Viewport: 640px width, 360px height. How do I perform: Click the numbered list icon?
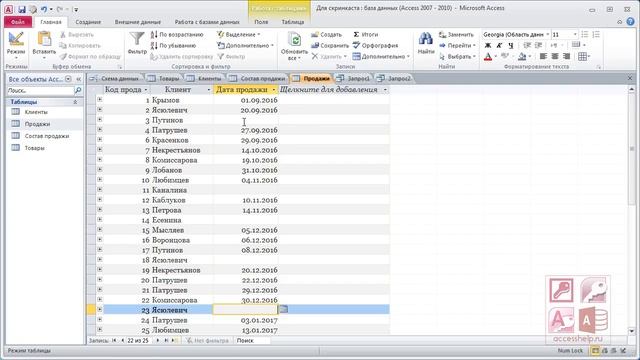coord(596,35)
